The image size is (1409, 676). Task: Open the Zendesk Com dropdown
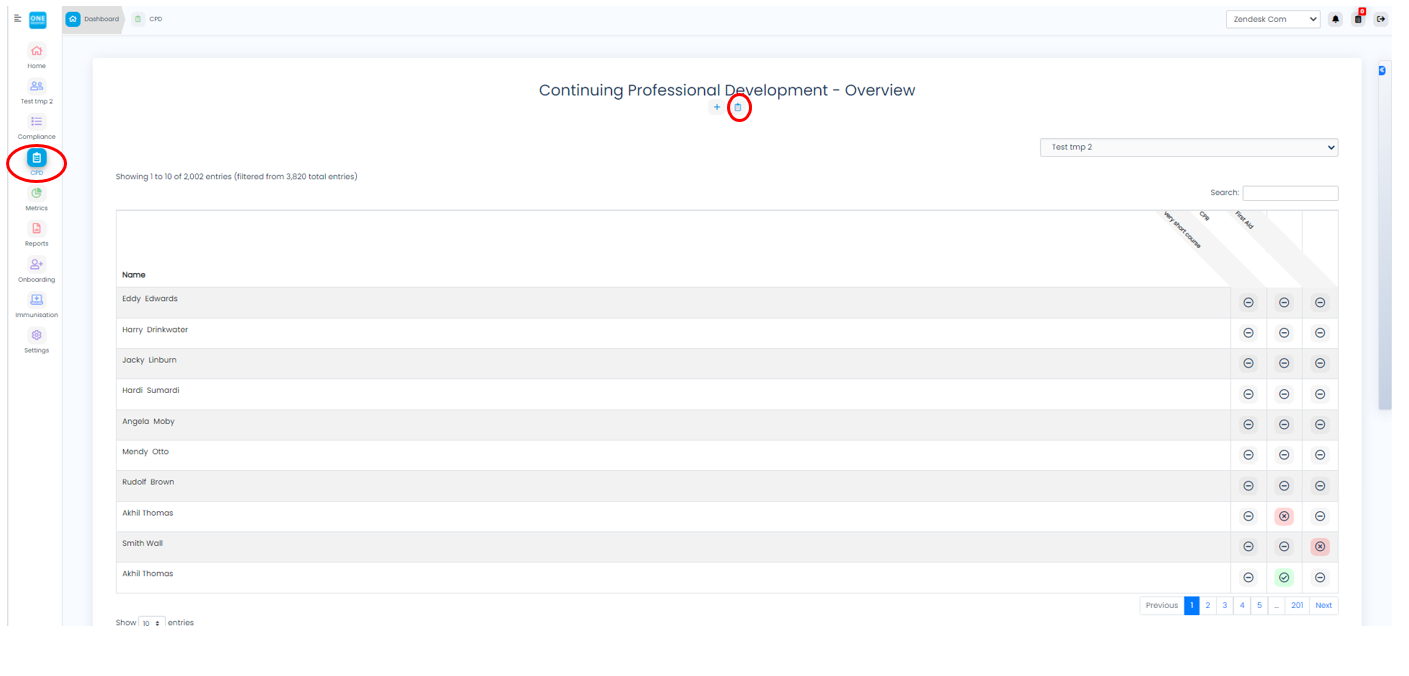click(x=1273, y=19)
